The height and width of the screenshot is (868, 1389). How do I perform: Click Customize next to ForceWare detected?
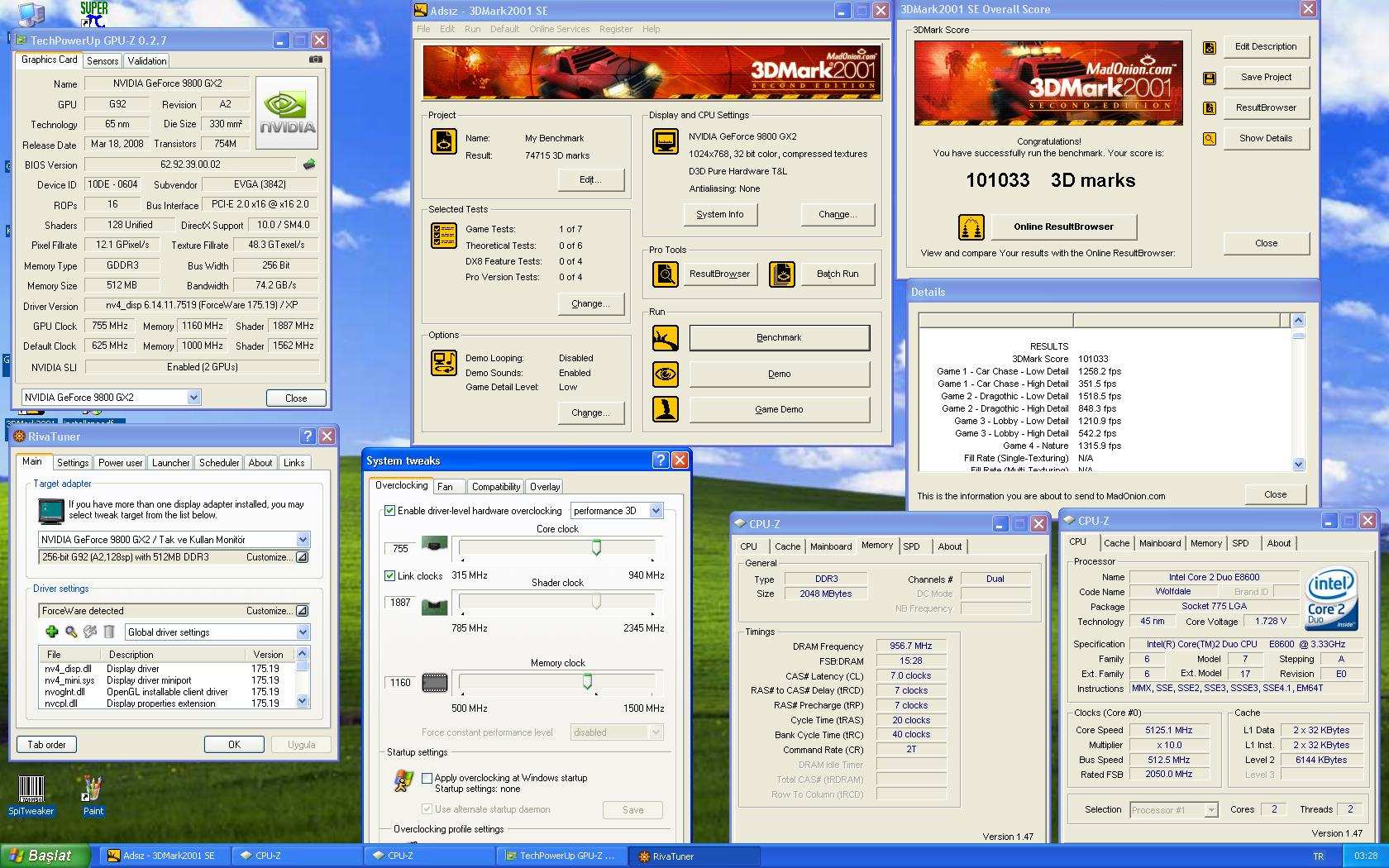pos(277,611)
